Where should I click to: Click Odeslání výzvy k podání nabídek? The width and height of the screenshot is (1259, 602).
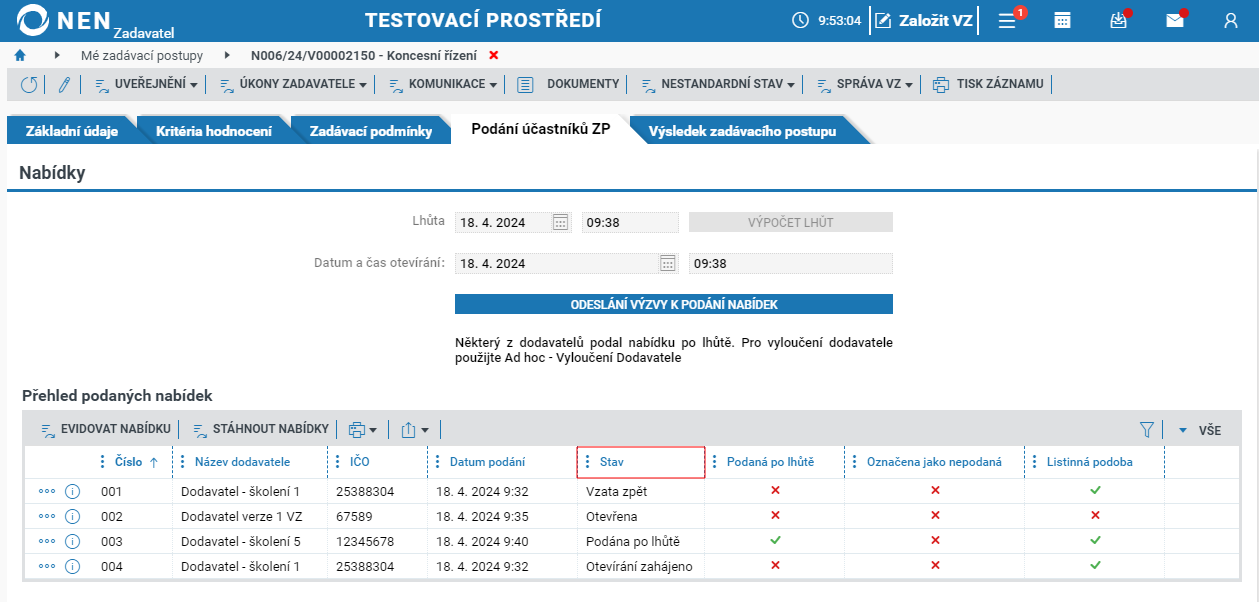point(673,304)
